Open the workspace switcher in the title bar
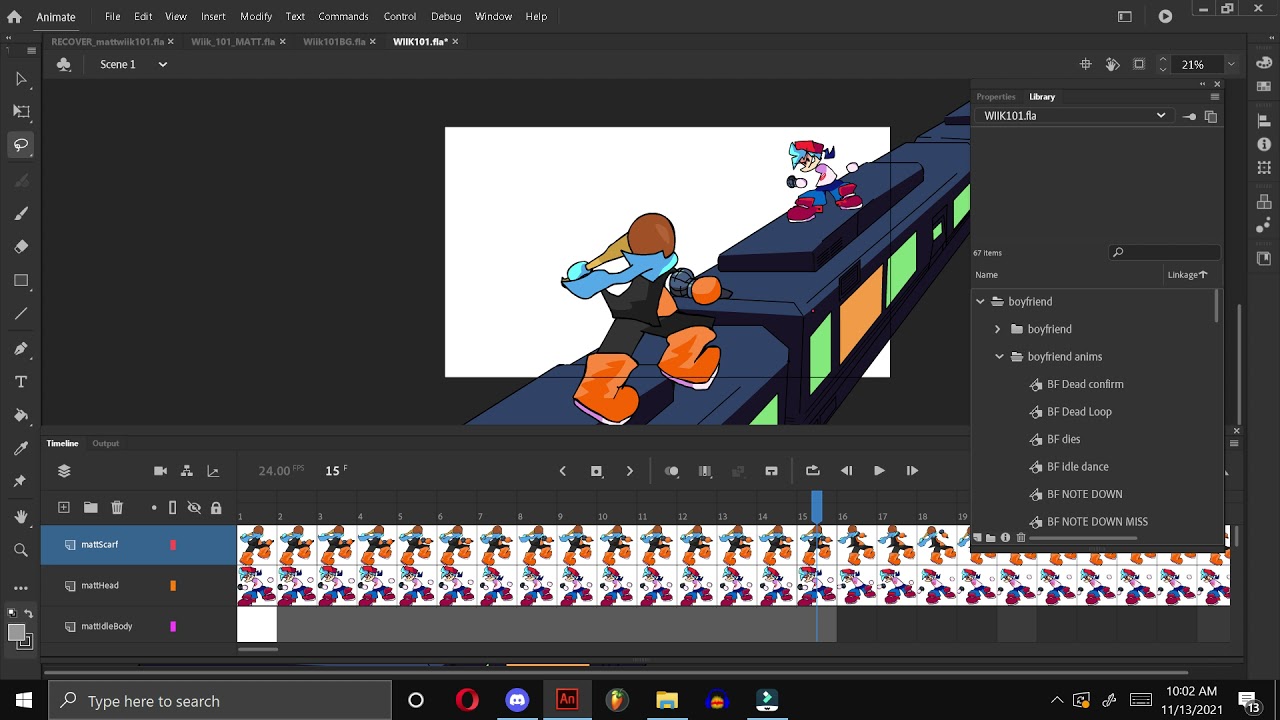Screen dimensions: 1280x720 pyautogui.click(x=1125, y=16)
